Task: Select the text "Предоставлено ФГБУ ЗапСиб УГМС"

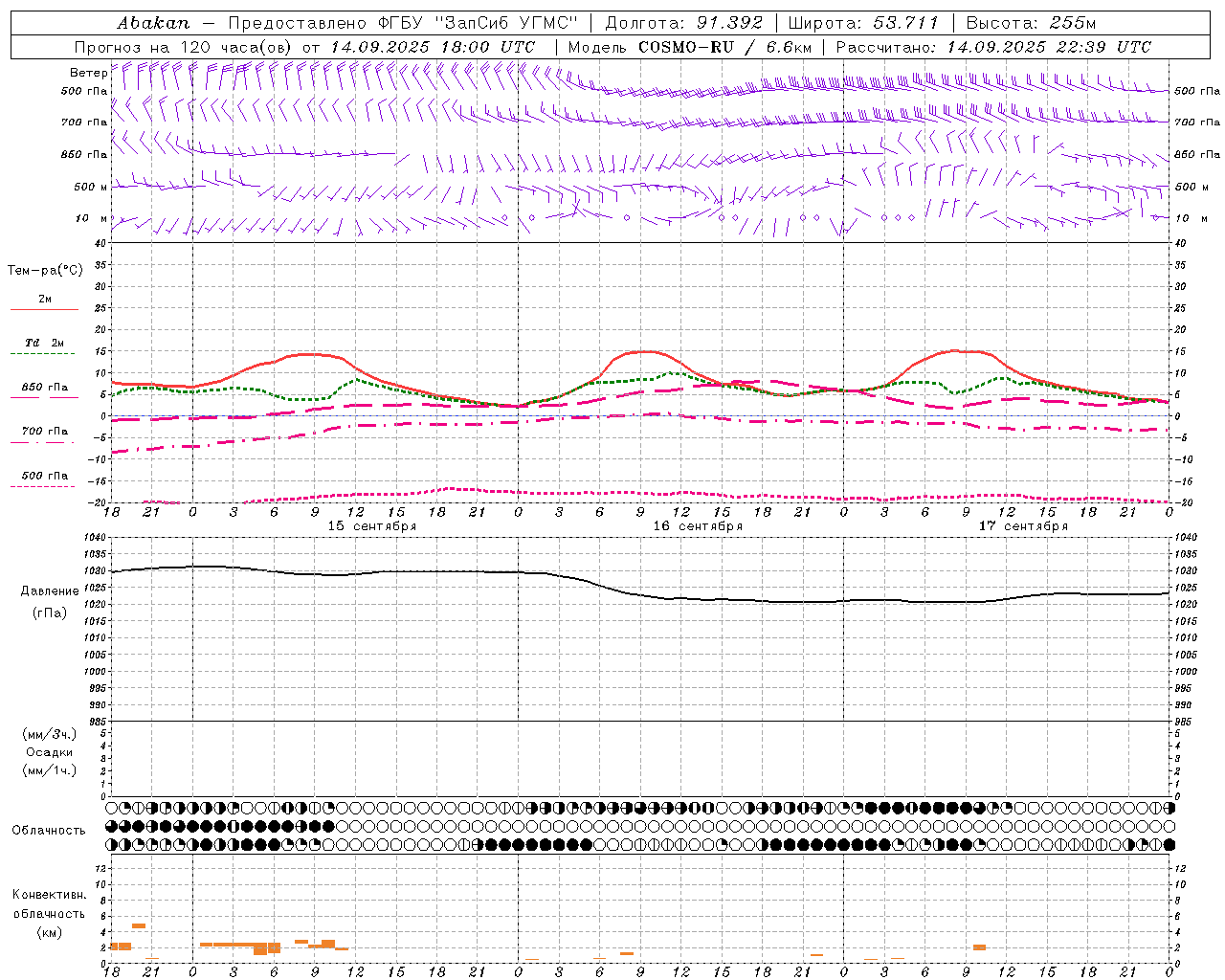Action: pos(402,23)
